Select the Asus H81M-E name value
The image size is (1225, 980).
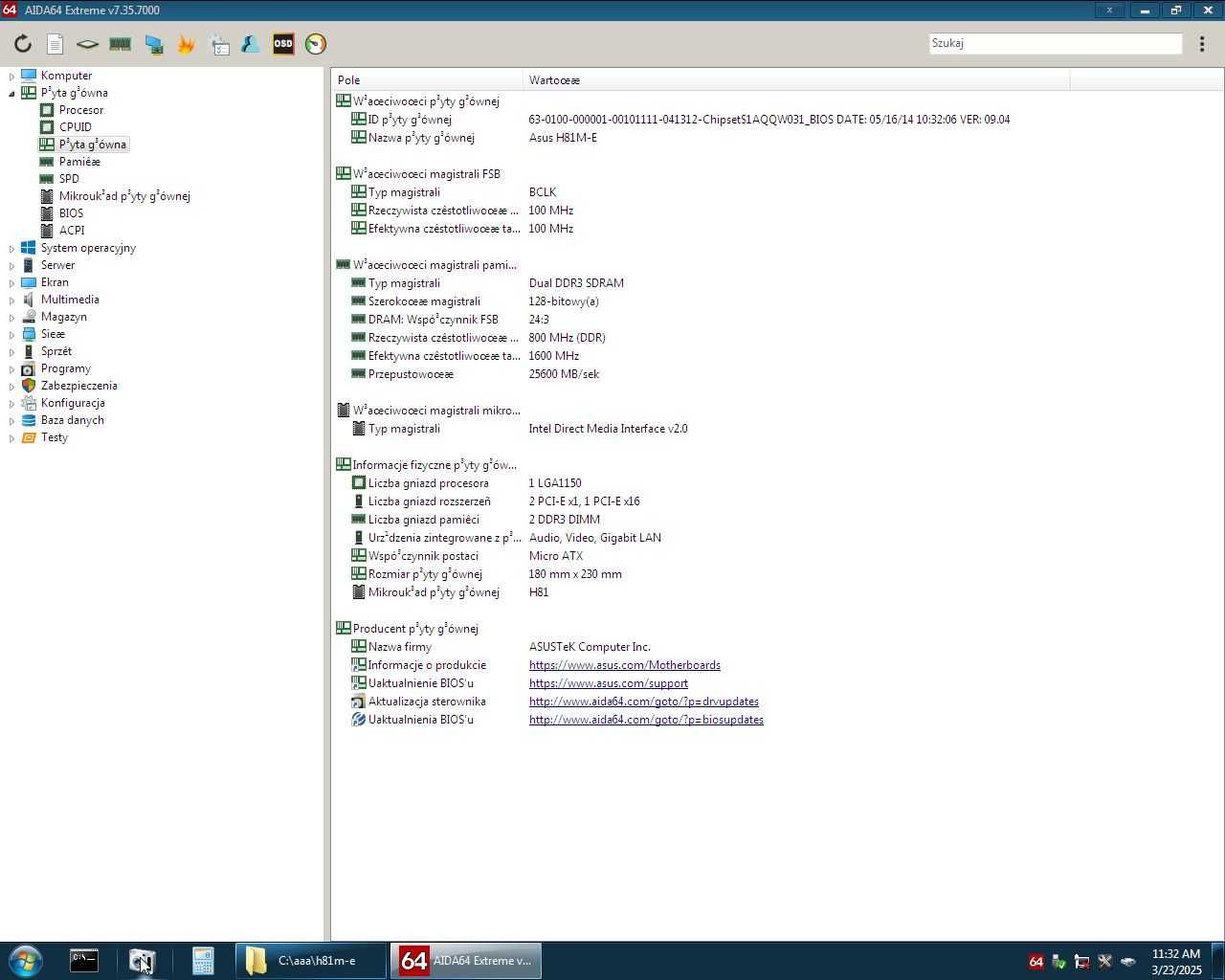[x=563, y=138]
